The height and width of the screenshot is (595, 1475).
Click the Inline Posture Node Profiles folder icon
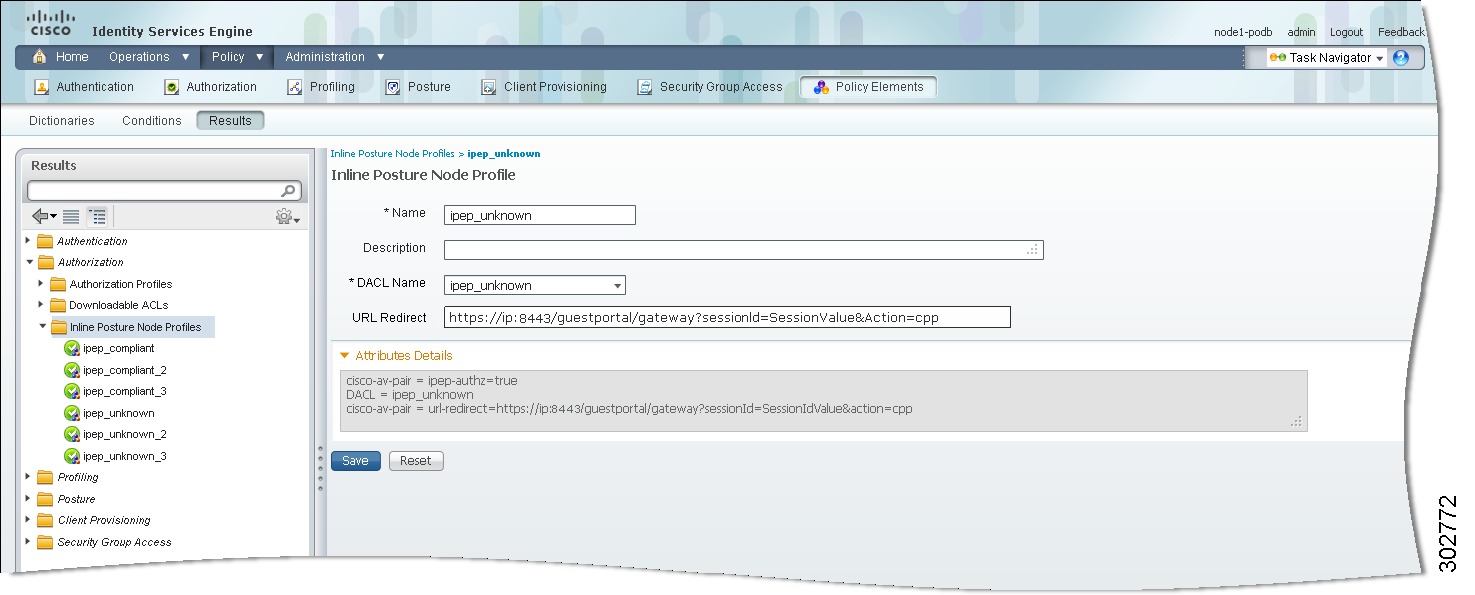[59, 327]
